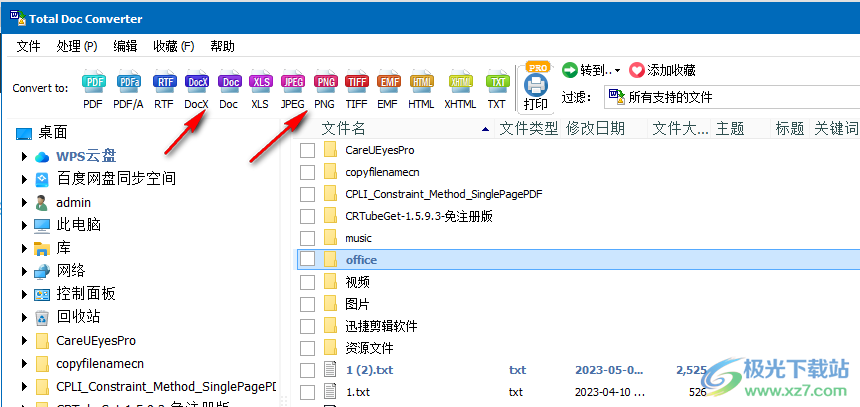Select the 库 library icon
The image size is (860, 407).
(x=42, y=248)
